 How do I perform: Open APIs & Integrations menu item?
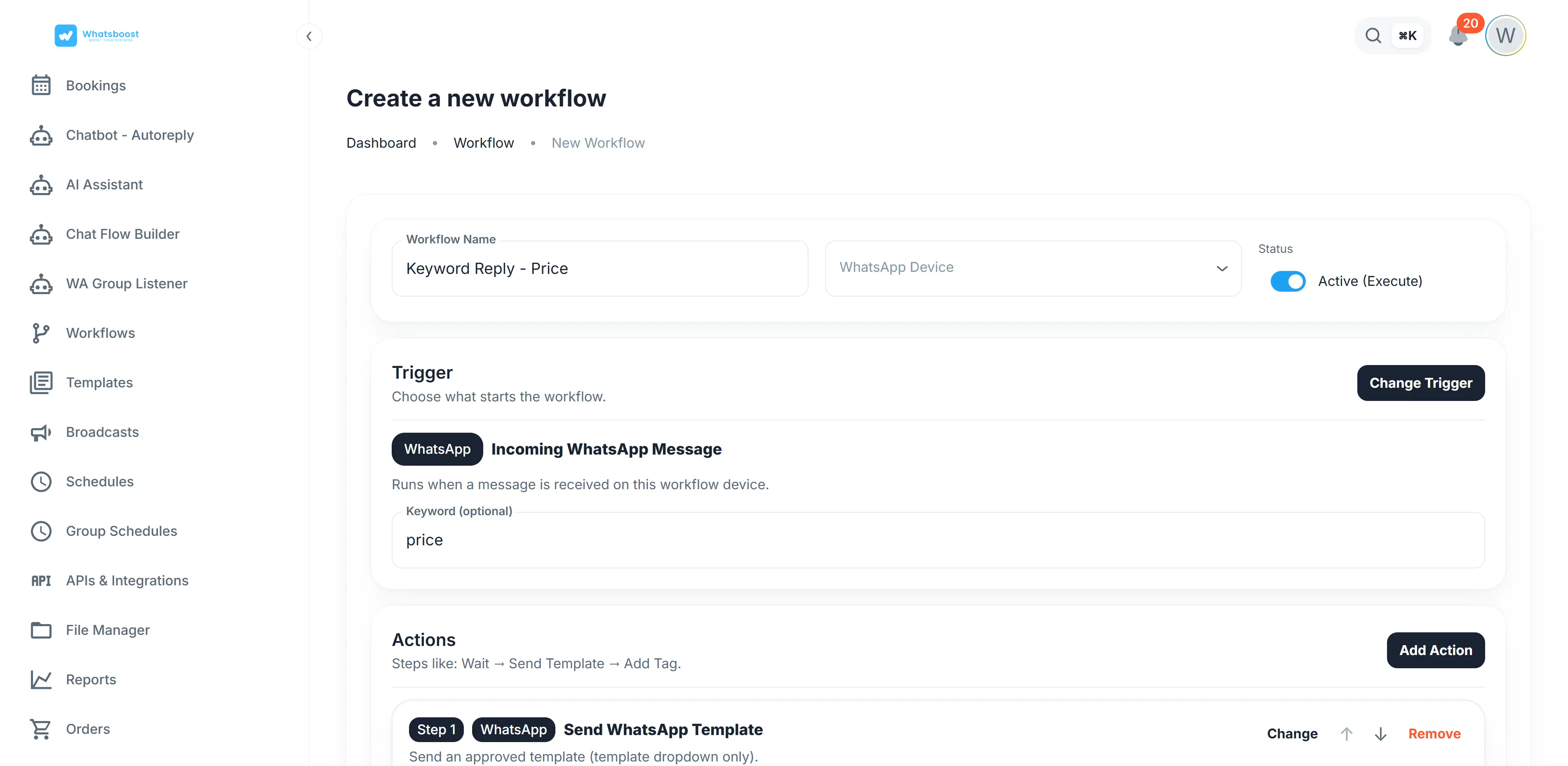click(127, 581)
